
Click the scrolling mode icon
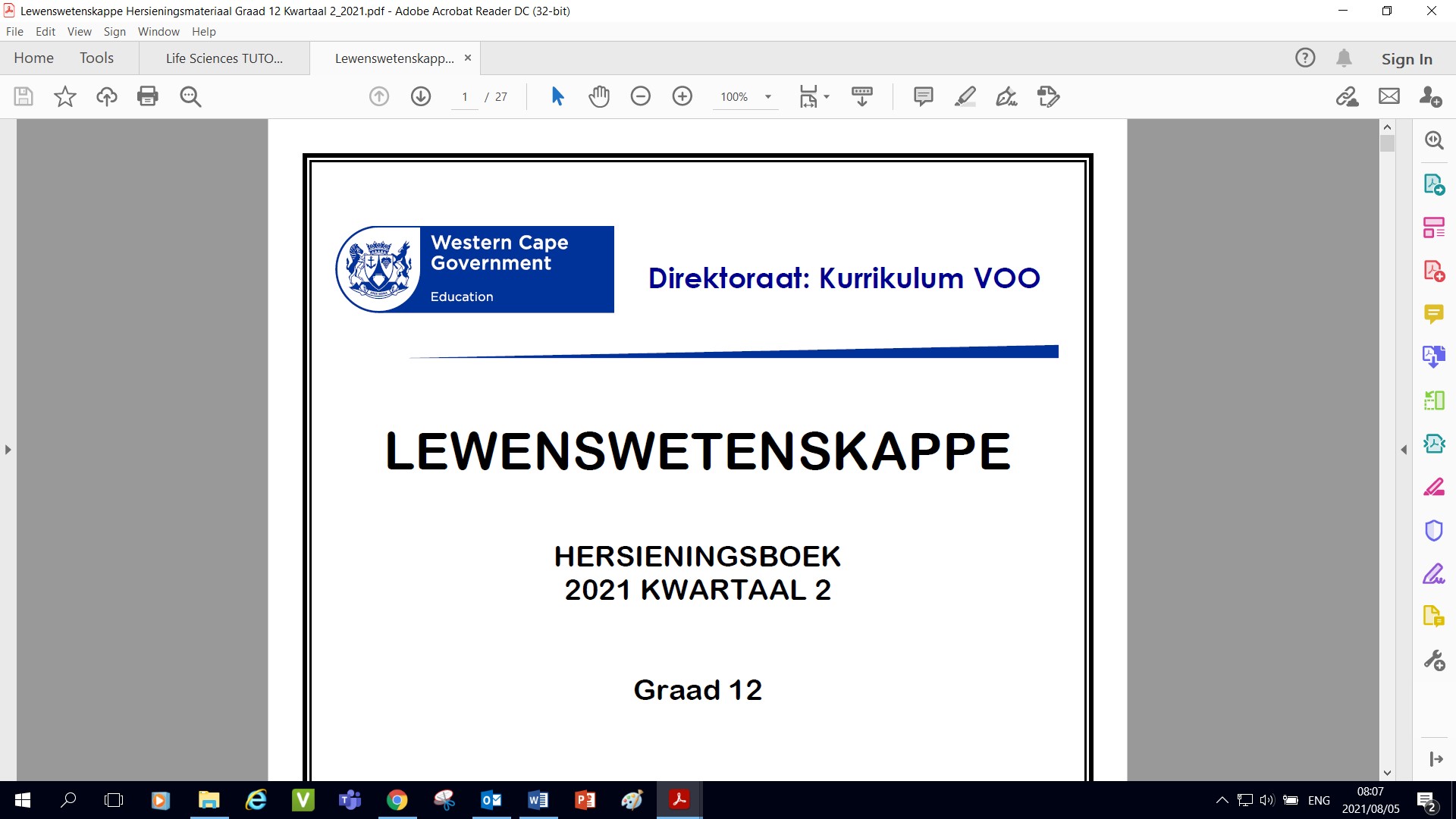coord(862,96)
